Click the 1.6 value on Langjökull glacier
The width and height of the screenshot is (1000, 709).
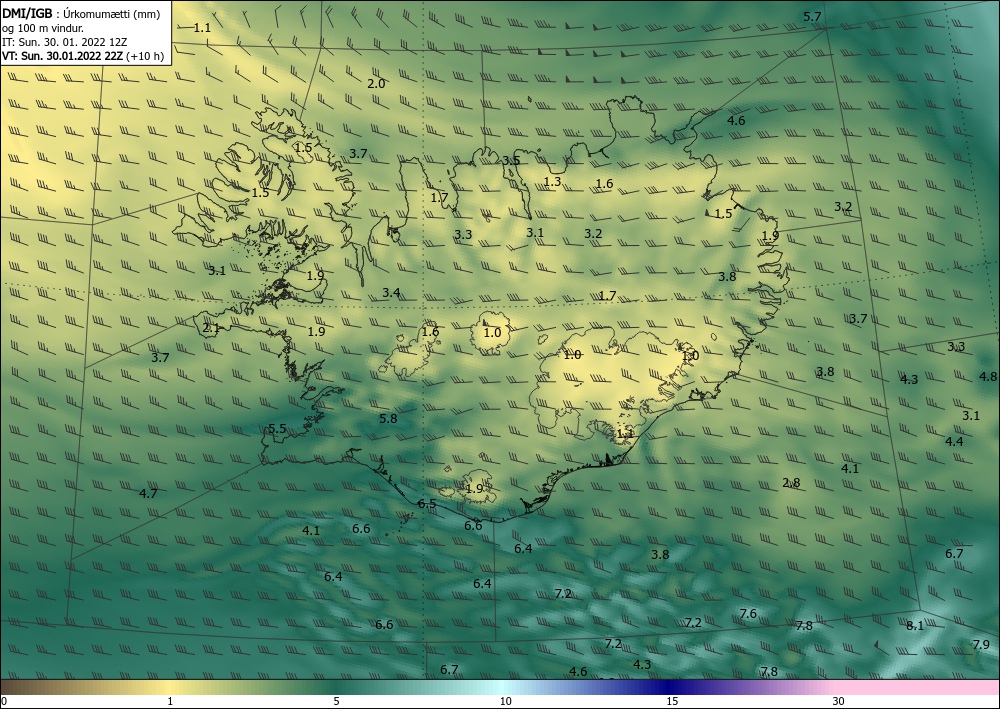coord(430,332)
